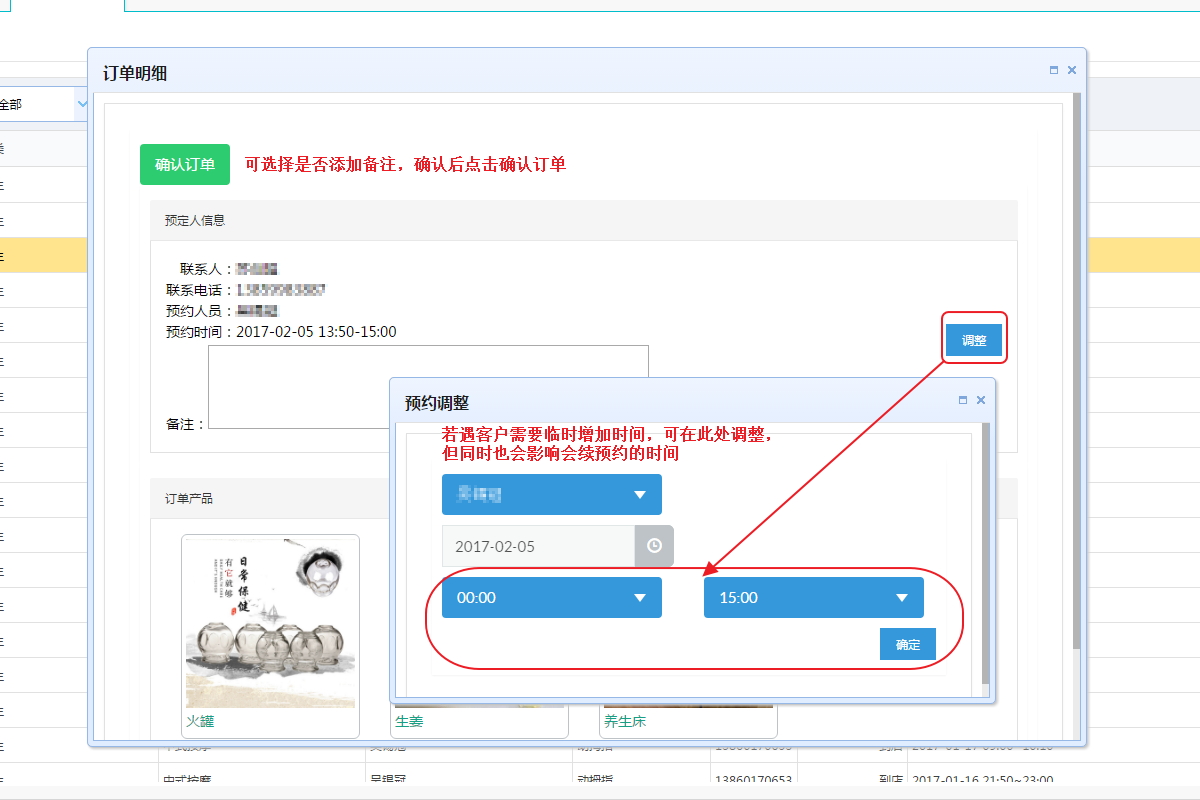Maximize the 预约调整 dialog

pos(963,400)
